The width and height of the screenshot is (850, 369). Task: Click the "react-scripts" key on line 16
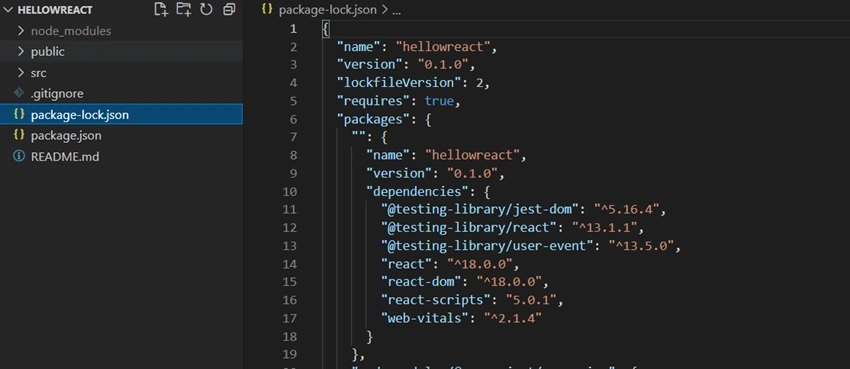[x=436, y=300]
